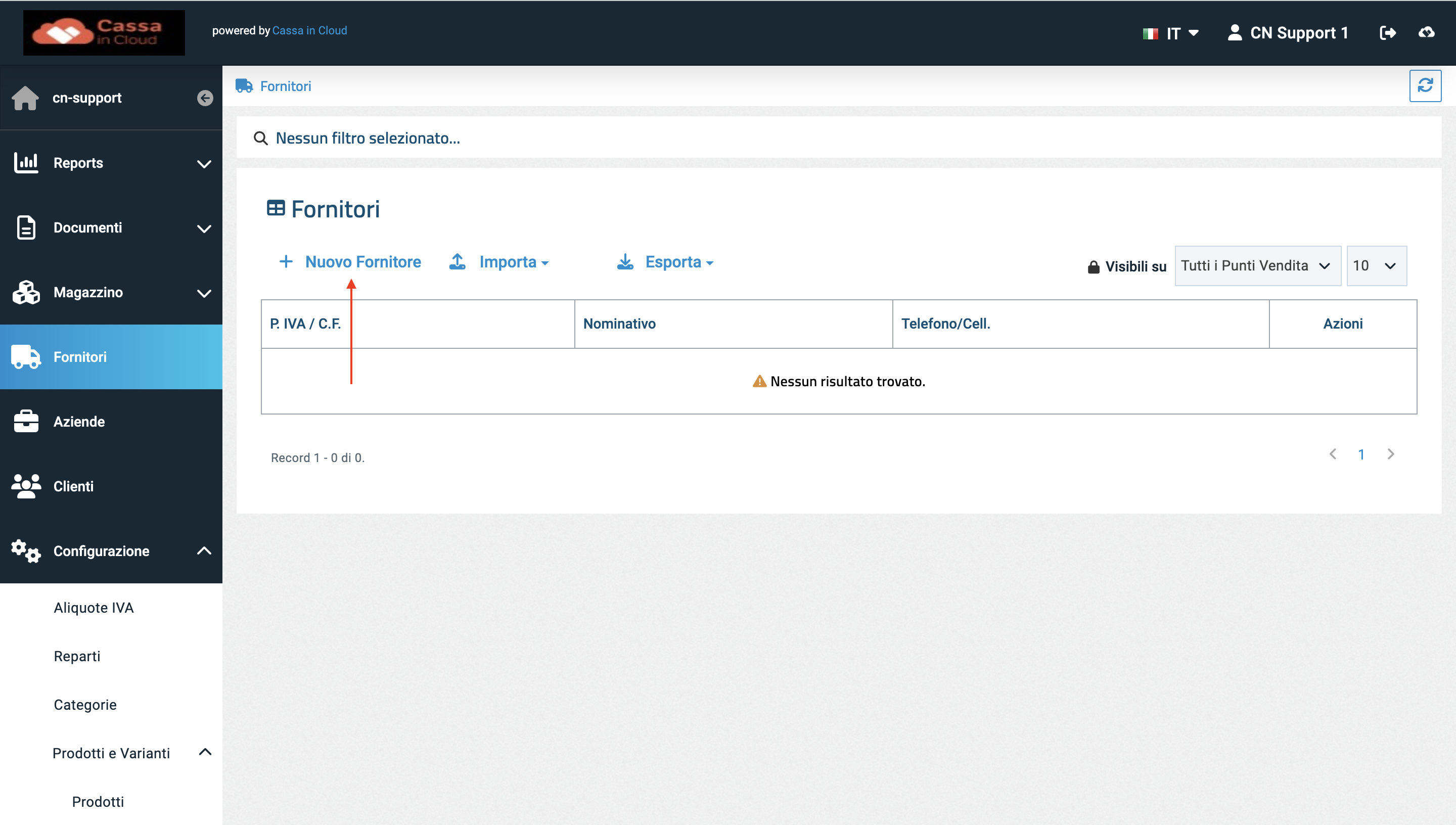Screen dimensions: 1456x825
Task: Click the logout arrow icon
Action: [x=1387, y=33]
